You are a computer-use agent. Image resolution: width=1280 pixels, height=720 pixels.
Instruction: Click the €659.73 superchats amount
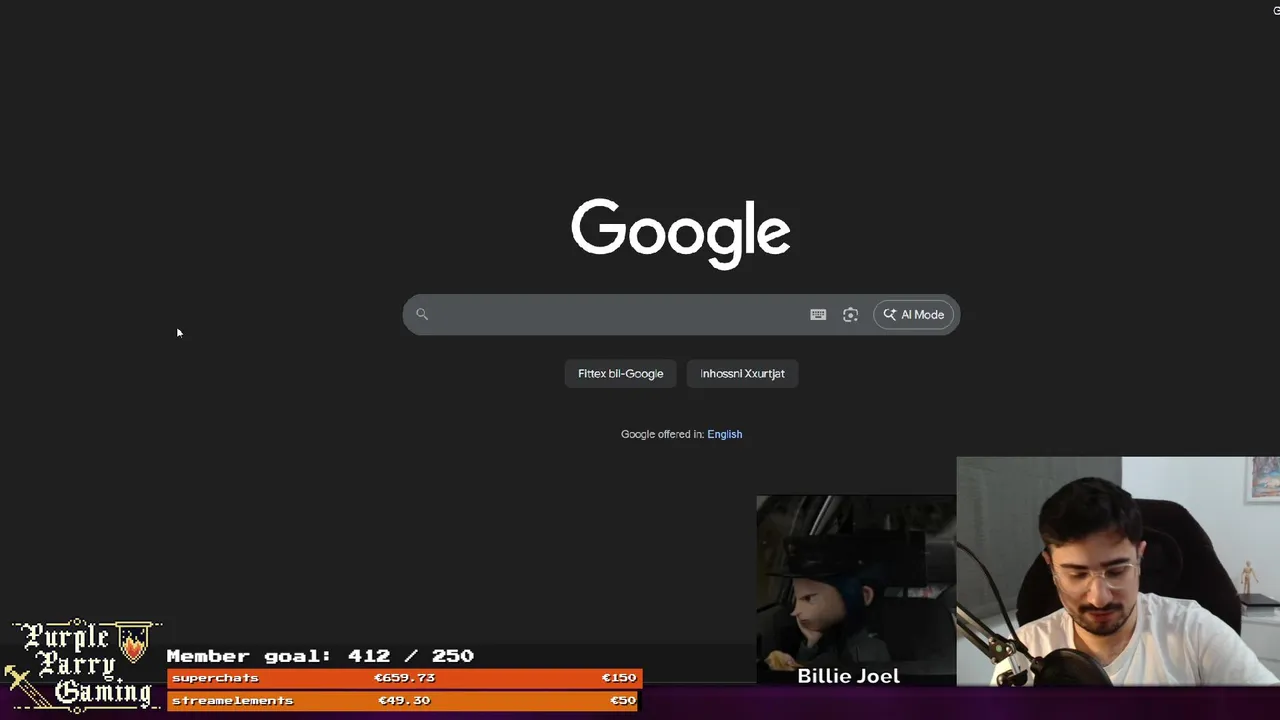[x=404, y=678]
